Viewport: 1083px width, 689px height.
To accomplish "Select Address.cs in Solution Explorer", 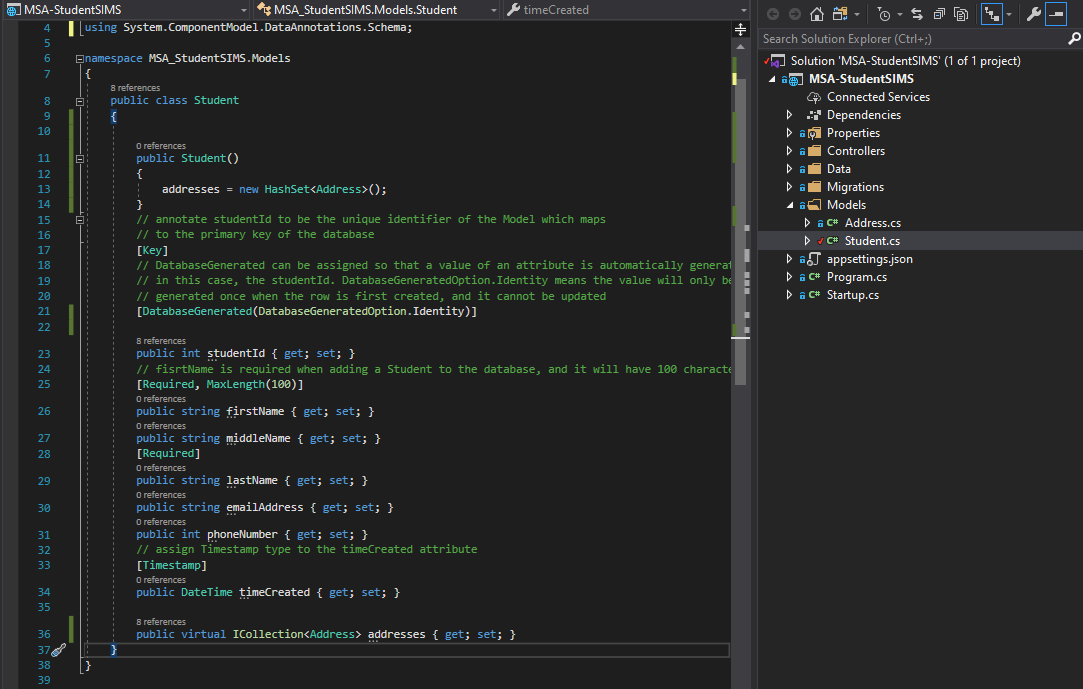I will [x=872, y=223].
